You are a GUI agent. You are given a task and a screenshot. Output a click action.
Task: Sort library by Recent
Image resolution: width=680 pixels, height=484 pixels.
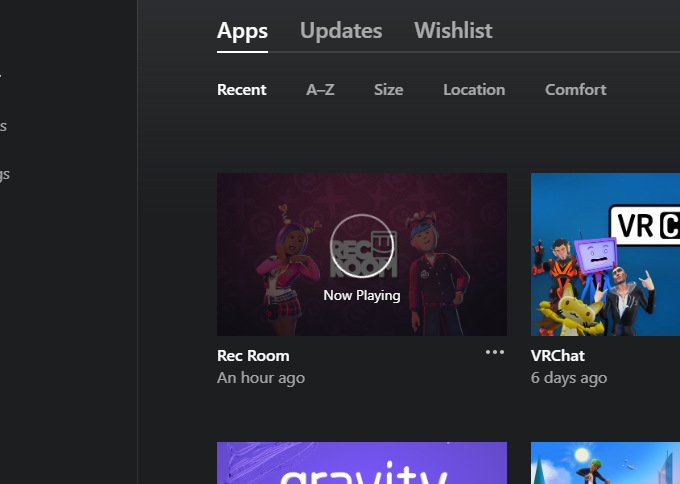coord(242,90)
